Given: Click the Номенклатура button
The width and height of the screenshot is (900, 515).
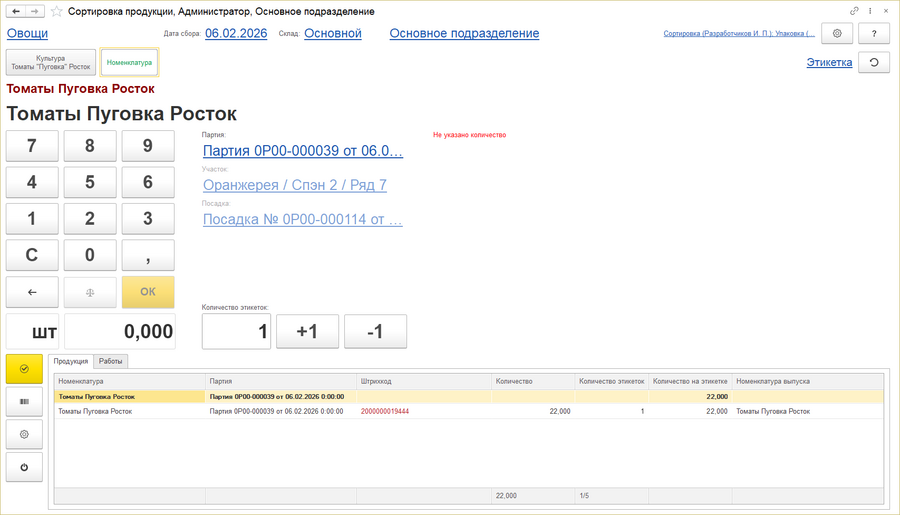Looking at the screenshot, I should pos(129,63).
